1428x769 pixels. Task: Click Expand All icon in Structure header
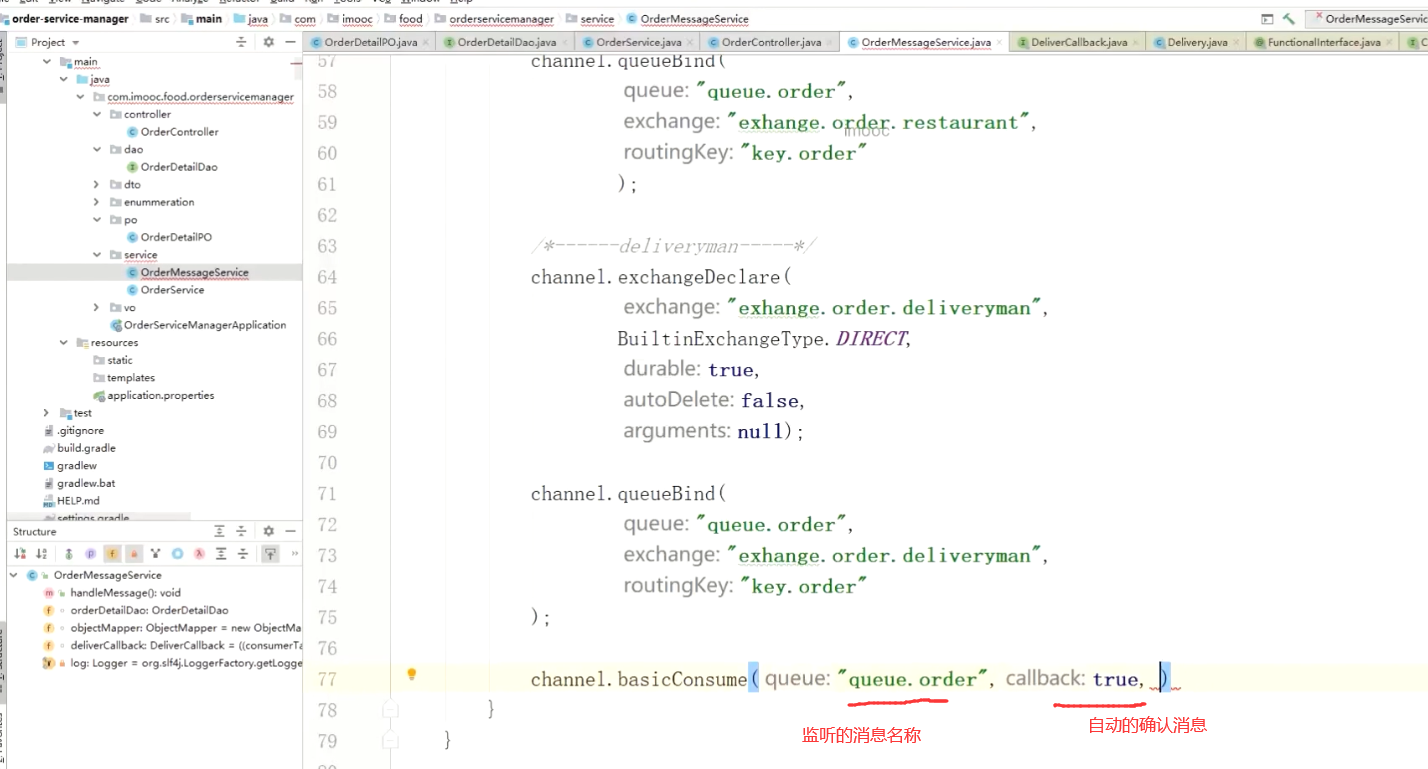[x=220, y=531]
